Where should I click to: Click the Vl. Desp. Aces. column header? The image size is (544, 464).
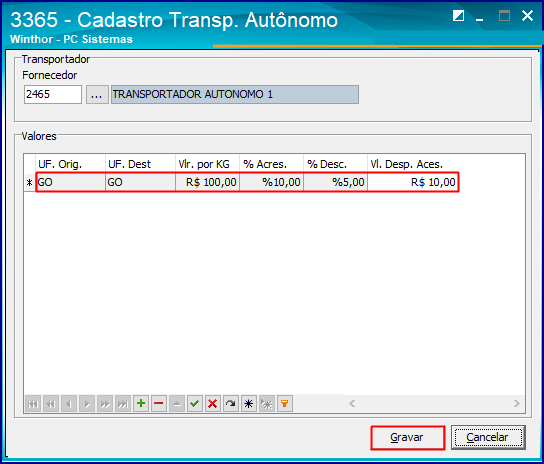[413, 164]
